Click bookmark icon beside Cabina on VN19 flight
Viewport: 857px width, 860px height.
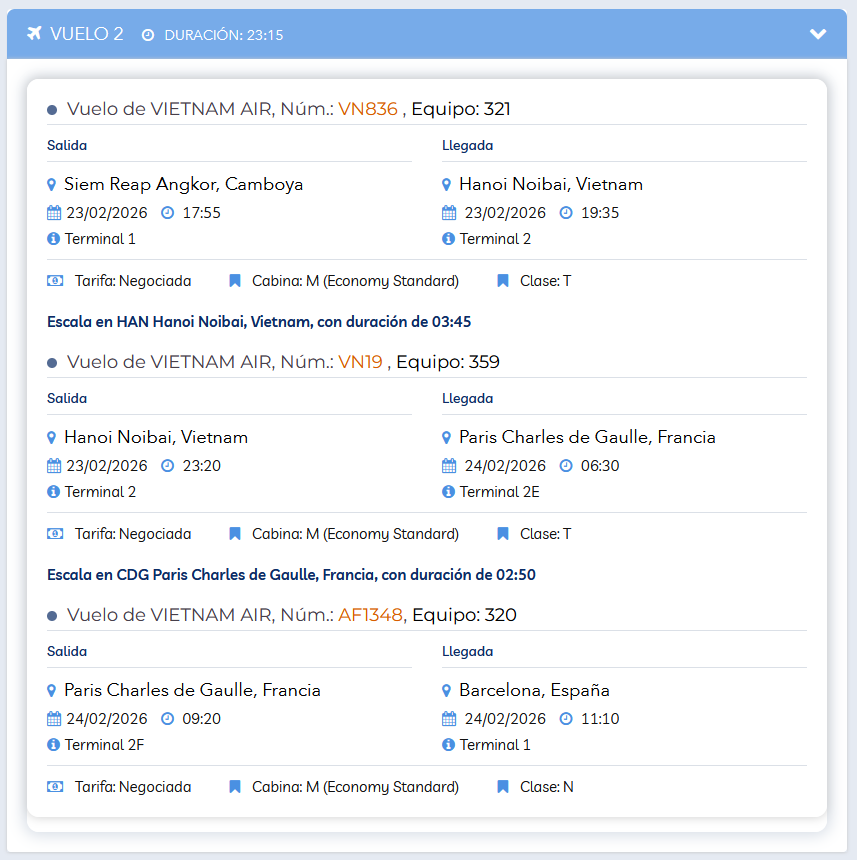click(x=235, y=534)
